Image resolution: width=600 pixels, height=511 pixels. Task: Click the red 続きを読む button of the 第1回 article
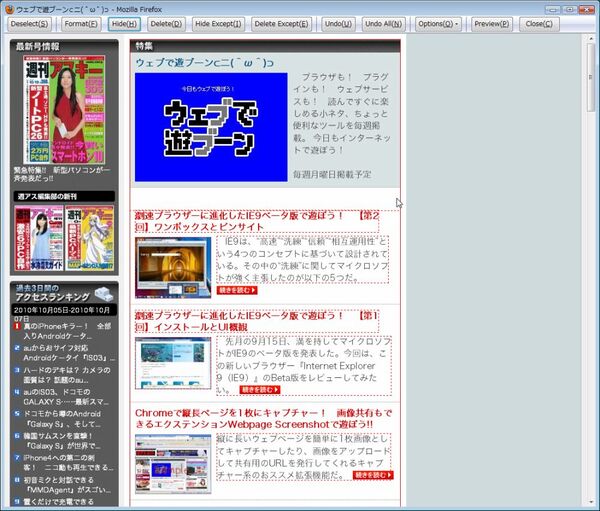260,390
